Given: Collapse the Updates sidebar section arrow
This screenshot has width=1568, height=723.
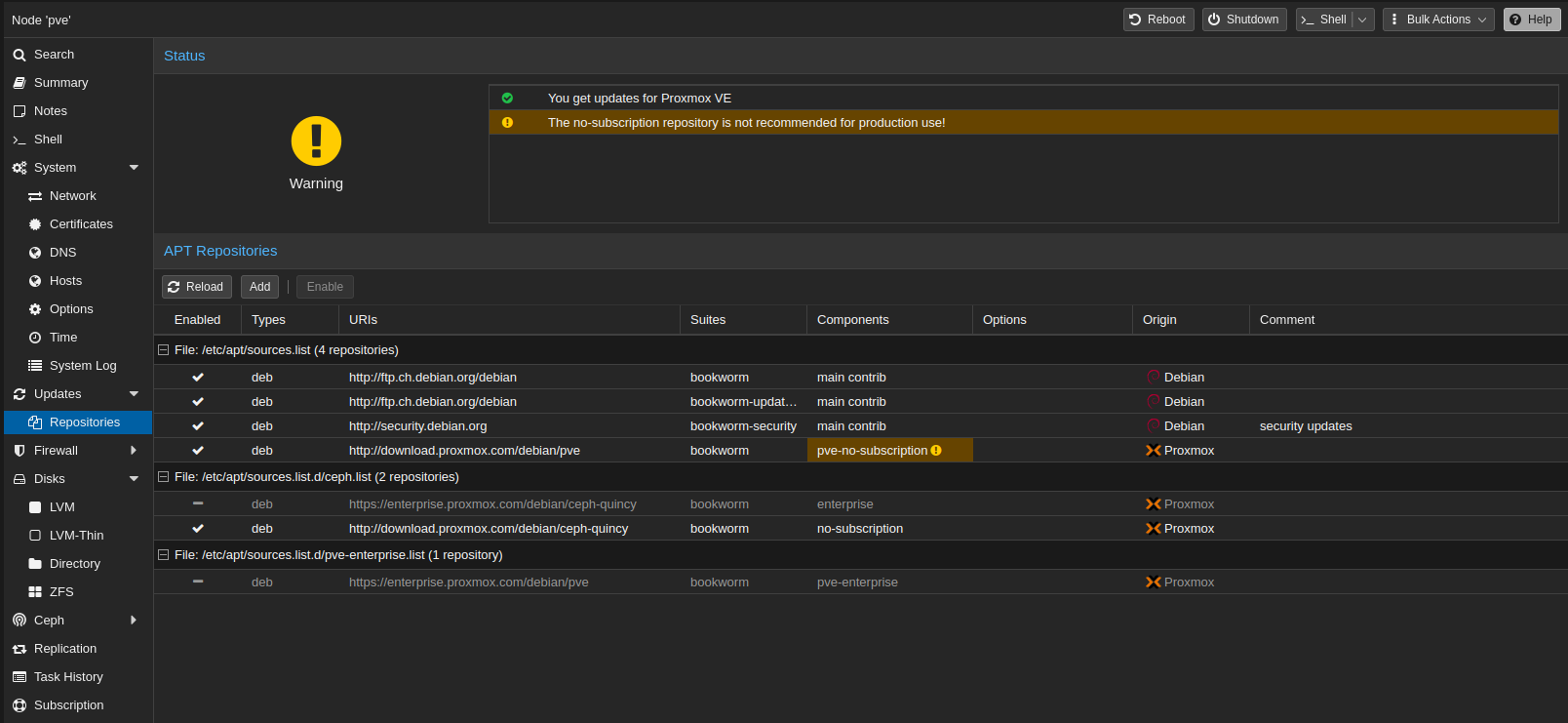Looking at the screenshot, I should [x=134, y=394].
